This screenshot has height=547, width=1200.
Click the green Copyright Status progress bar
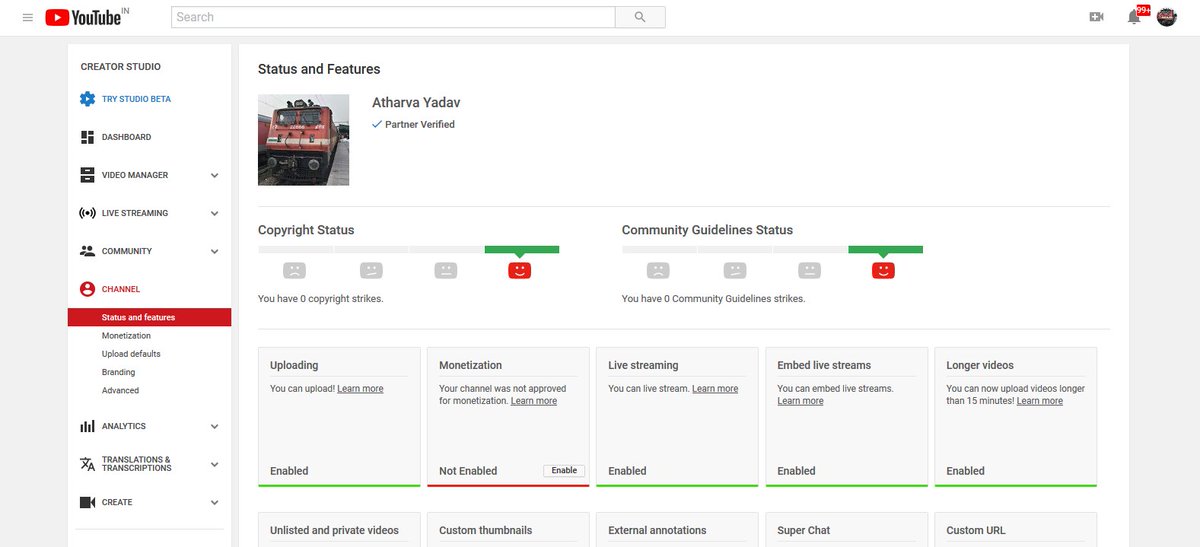(x=522, y=249)
